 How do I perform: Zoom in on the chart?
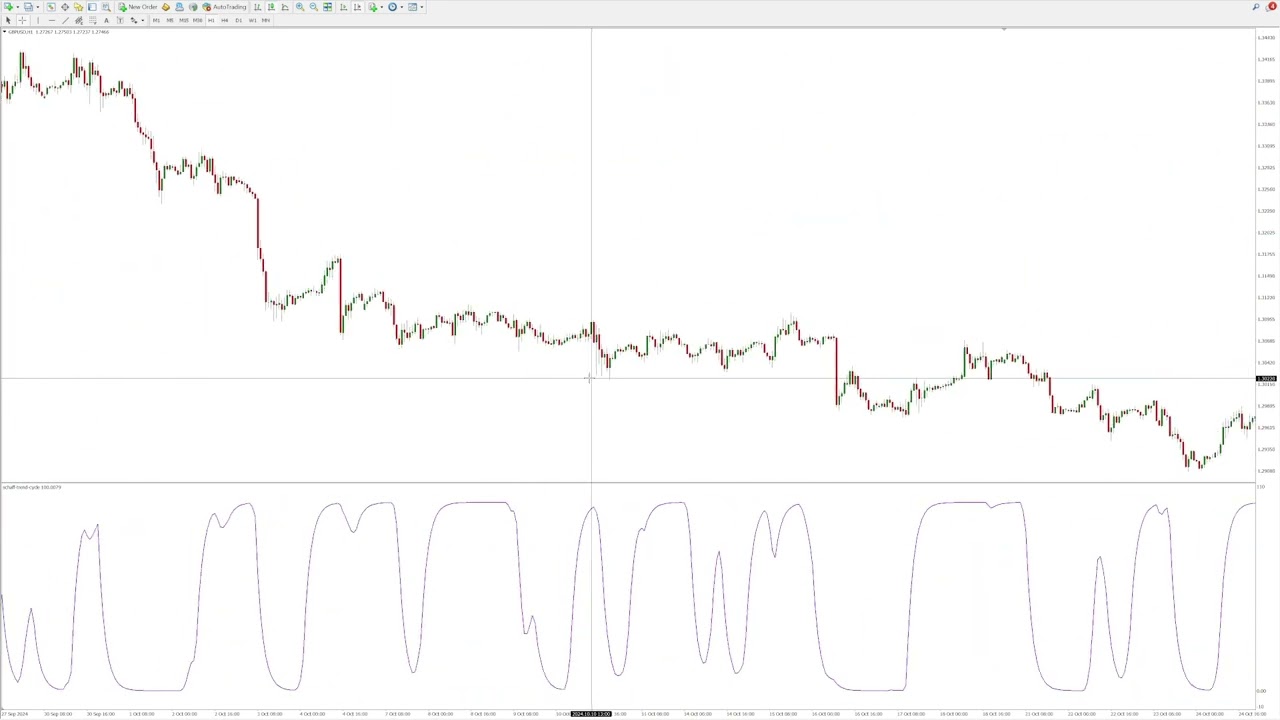(x=300, y=7)
